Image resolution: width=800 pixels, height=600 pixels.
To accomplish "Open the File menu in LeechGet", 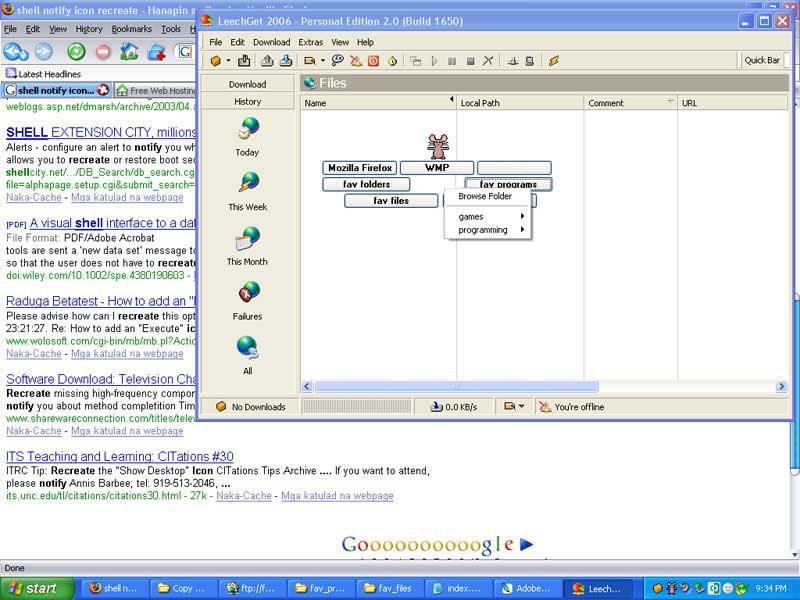I will (x=215, y=42).
